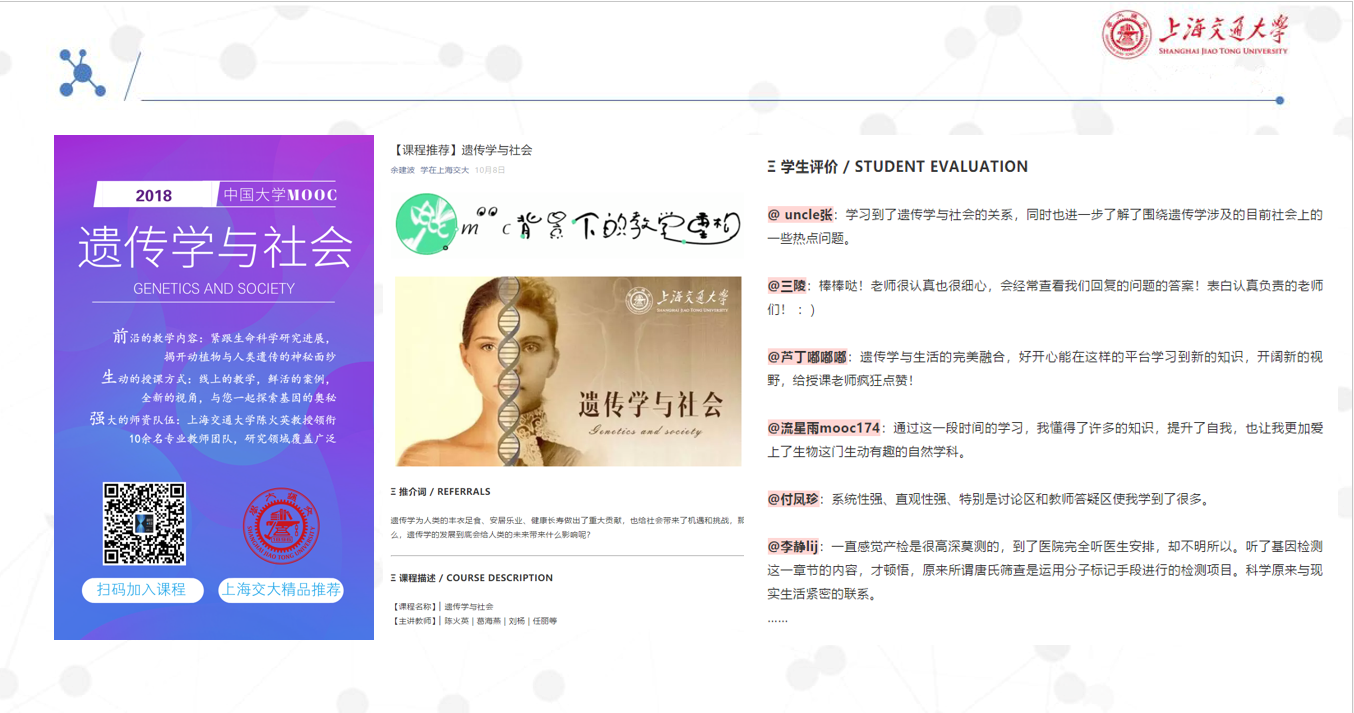
Task: Click the 扫码加入课程 button
Action: 142,590
